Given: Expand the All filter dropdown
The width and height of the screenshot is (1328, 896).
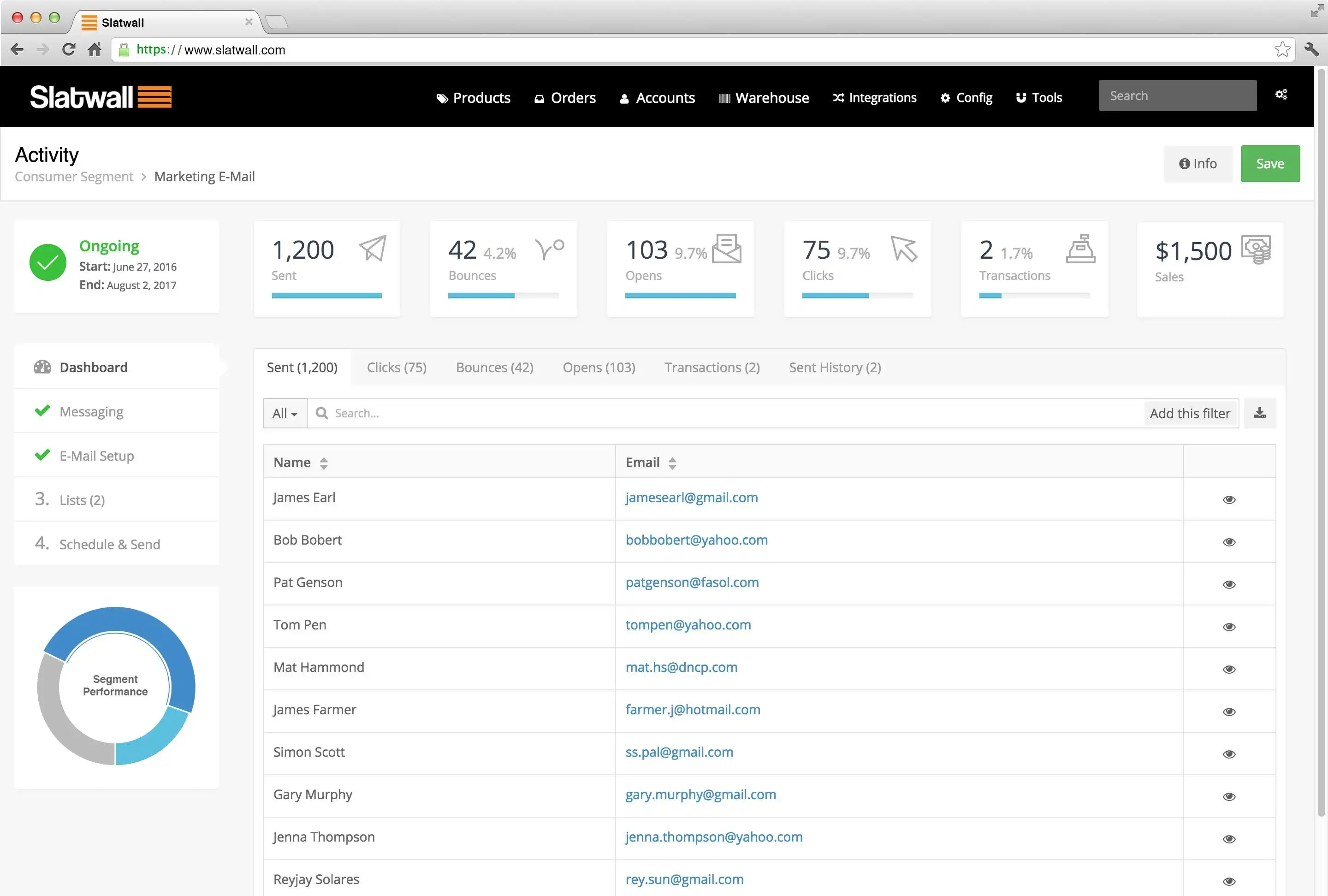Looking at the screenshot, I should click(284, 412).
